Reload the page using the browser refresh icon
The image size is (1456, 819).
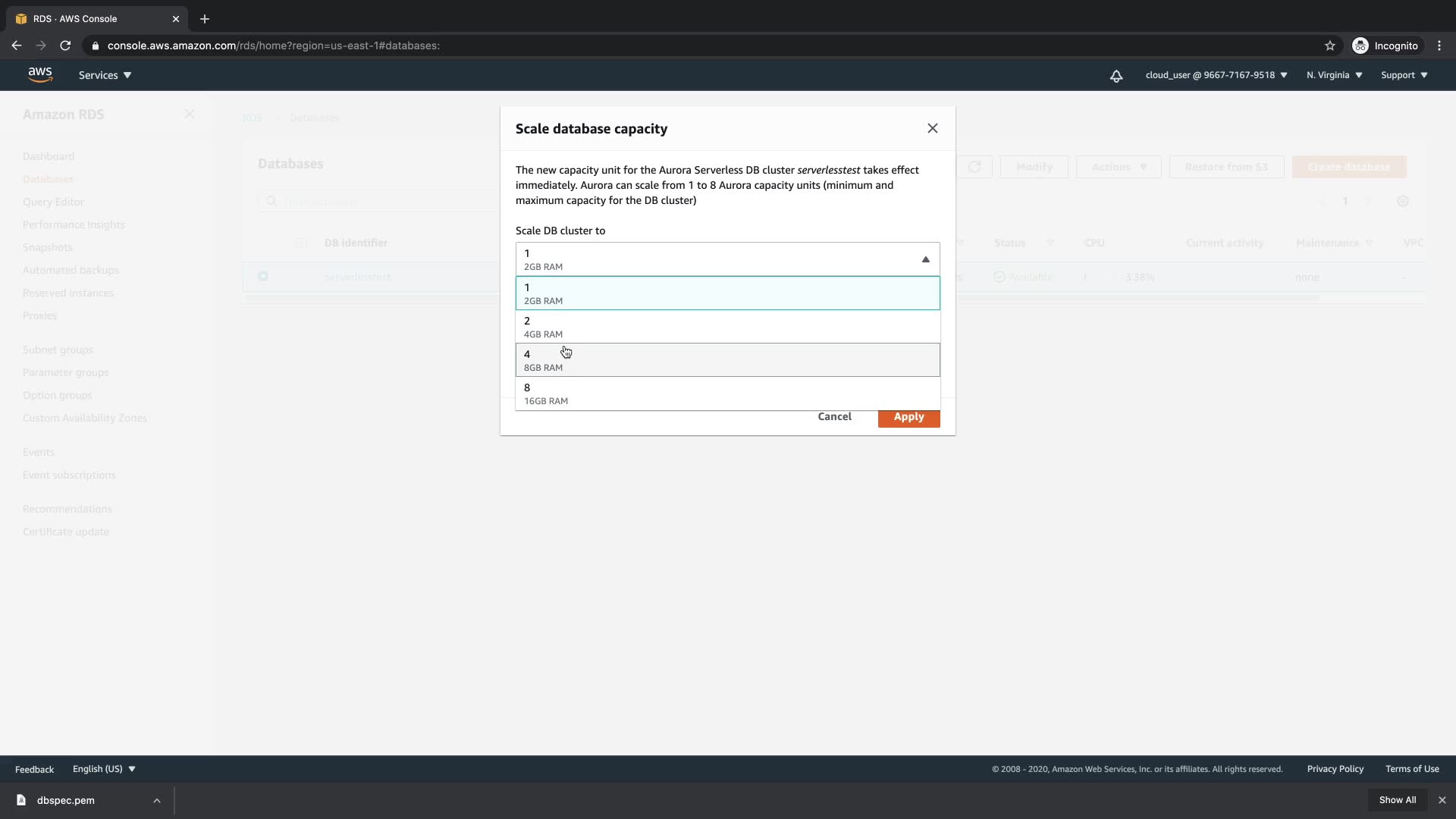[65, 45]
